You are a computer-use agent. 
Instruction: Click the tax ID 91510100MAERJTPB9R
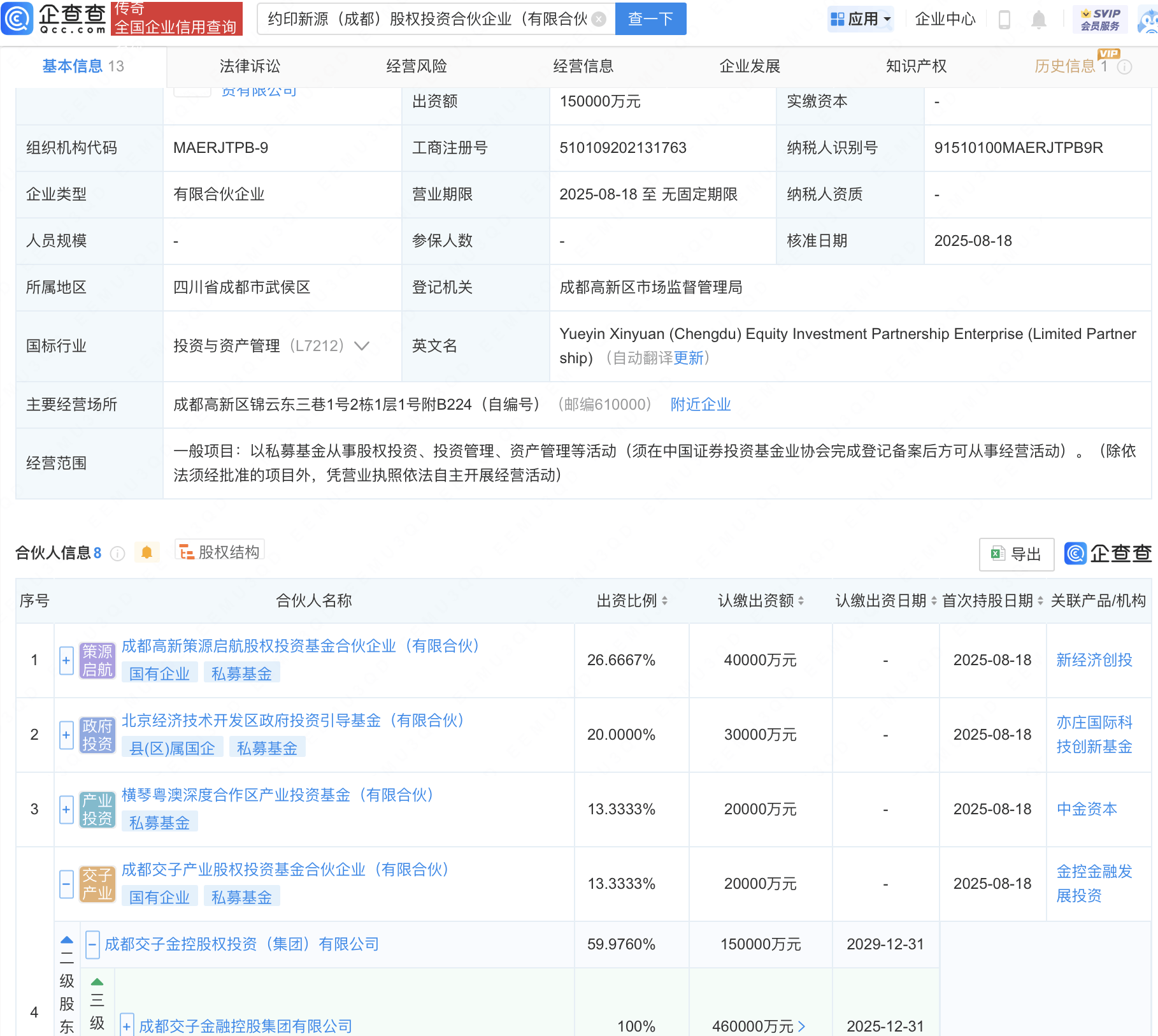[x=1019, y=148]
